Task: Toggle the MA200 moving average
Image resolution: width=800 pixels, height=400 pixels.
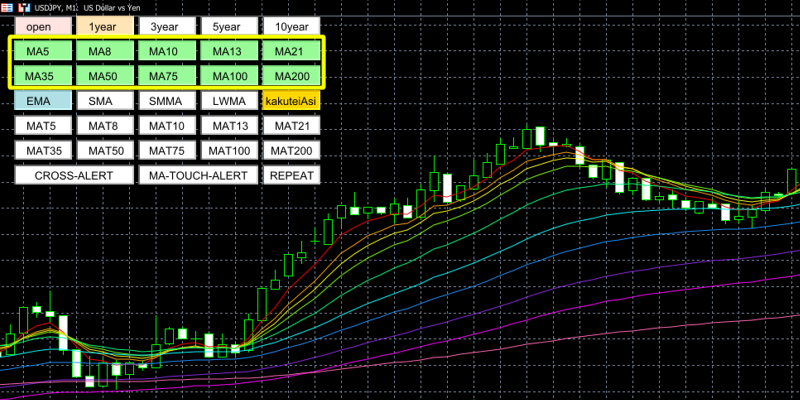Action: [x=290, y=76]
